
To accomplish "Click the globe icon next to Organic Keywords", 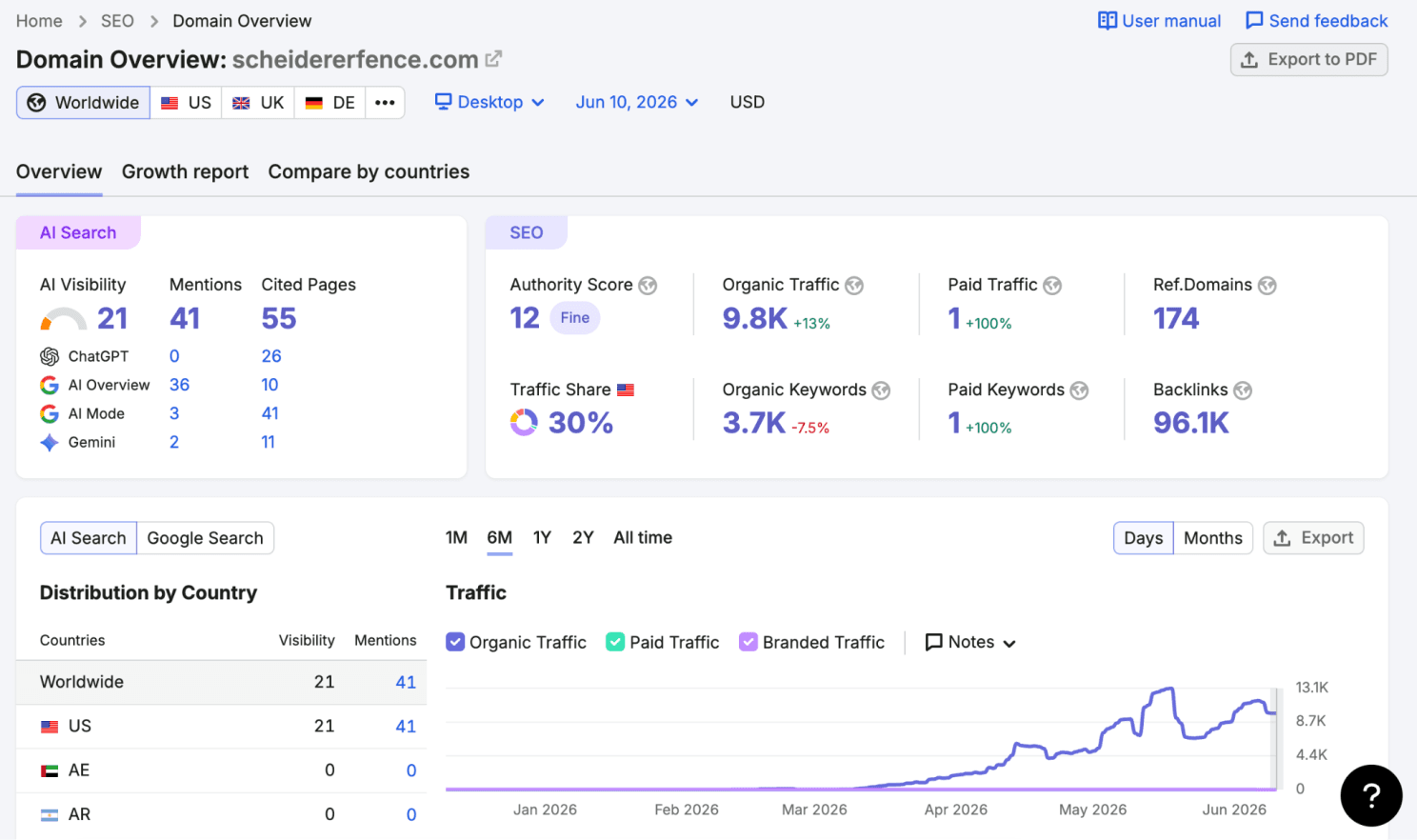I will coord(881,390).
